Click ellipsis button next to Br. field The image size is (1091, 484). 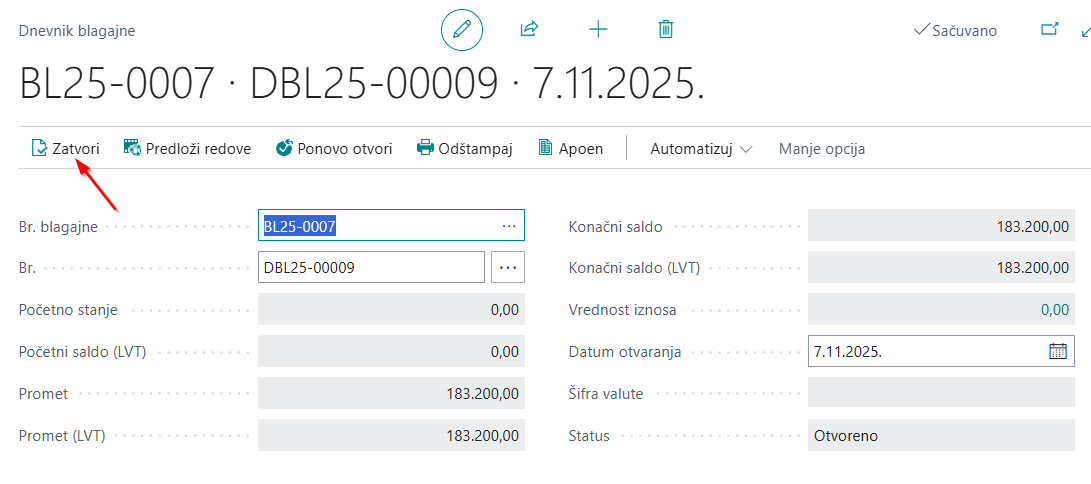(508, 267)
